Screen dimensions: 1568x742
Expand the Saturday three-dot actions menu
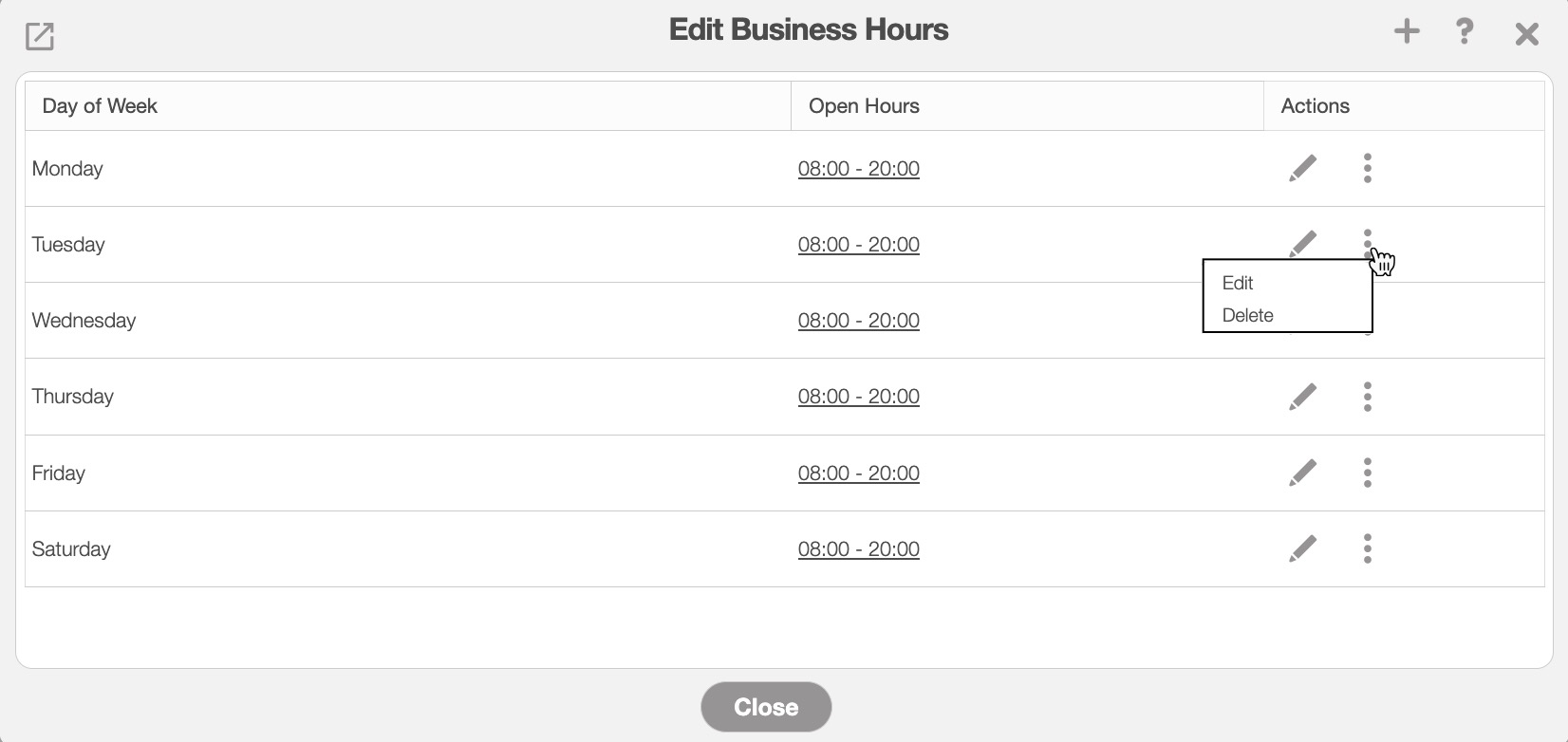click(x=1367, y=548)
